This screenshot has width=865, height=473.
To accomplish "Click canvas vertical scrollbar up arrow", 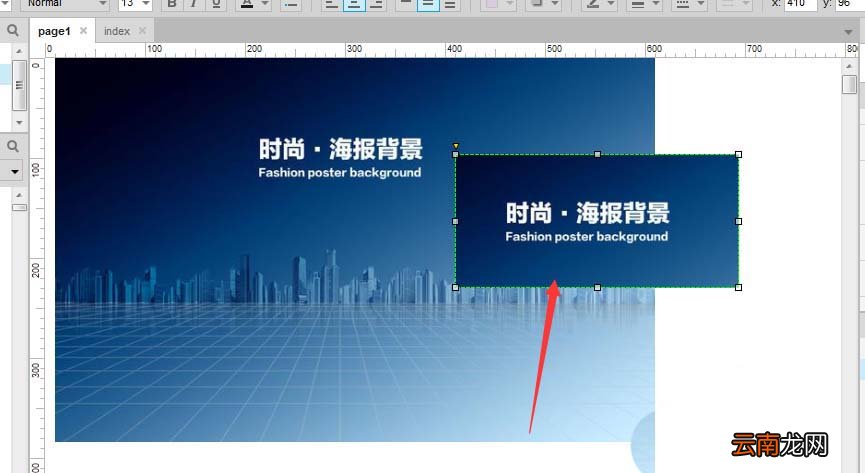I will (850, 66).
